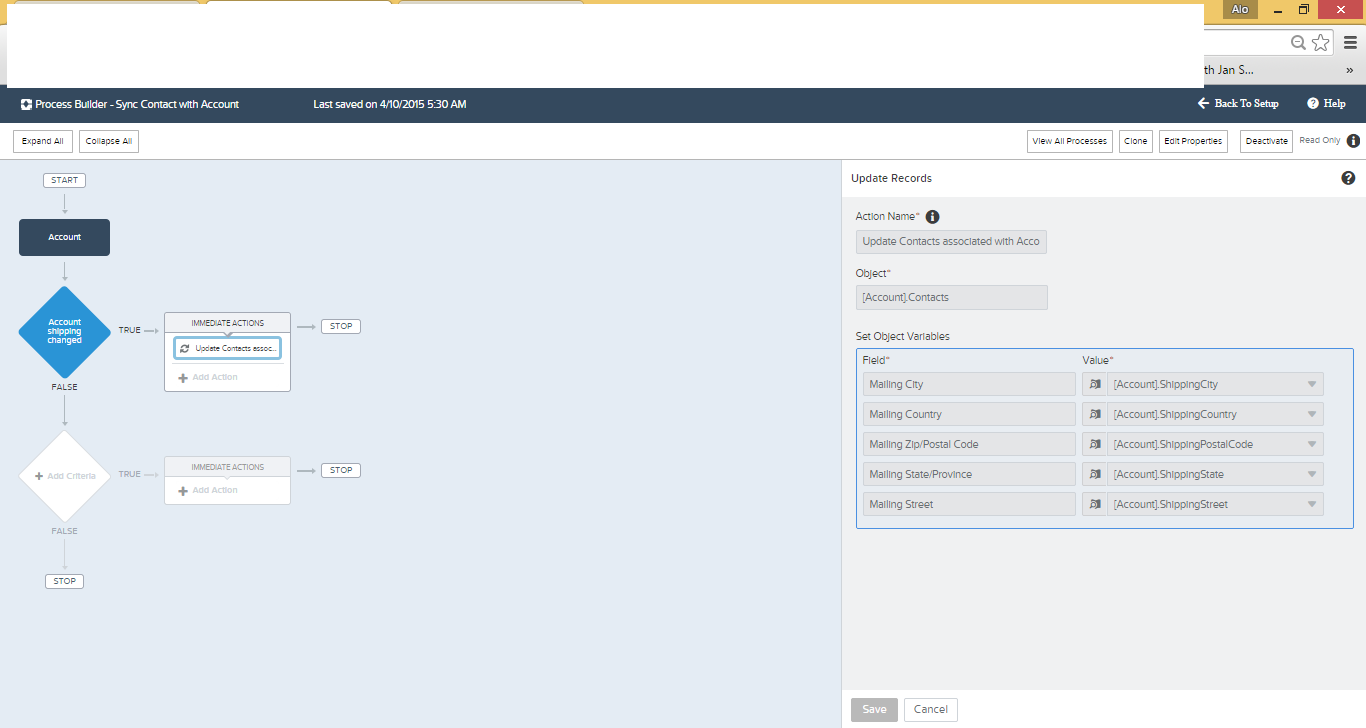Open the ShippingState value dropdown
Screen dimensions: 1366x728
(1312, 475)
